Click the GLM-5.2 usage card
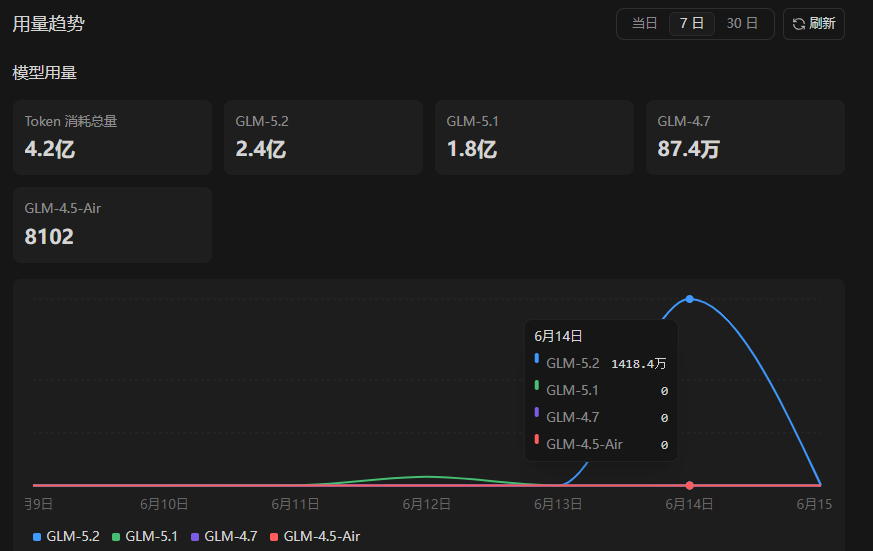The width and height of the screenshot is (873, 551). (x=323, y=137)
